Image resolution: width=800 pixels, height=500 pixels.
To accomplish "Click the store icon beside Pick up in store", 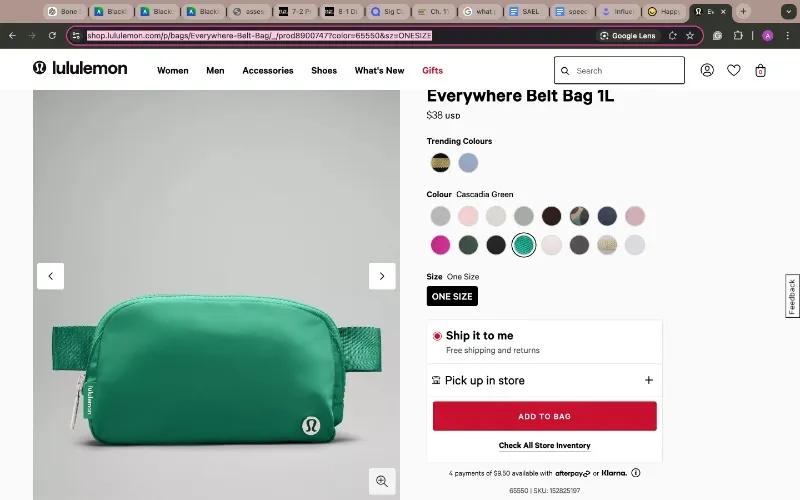I will [x=436, y=380].
